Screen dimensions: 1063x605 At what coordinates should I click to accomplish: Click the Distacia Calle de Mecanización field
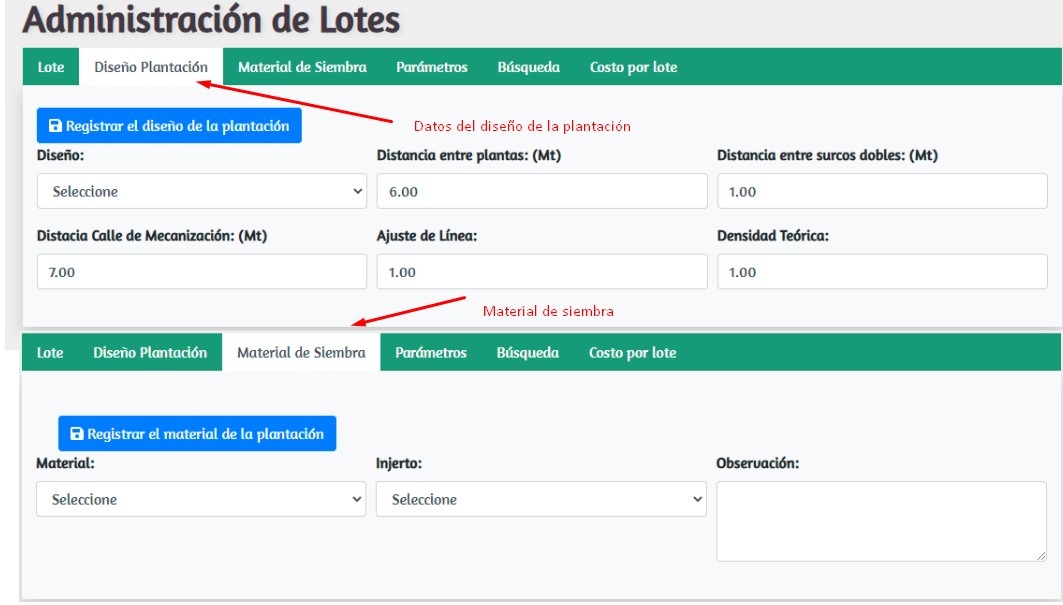(x=202, y=272)
